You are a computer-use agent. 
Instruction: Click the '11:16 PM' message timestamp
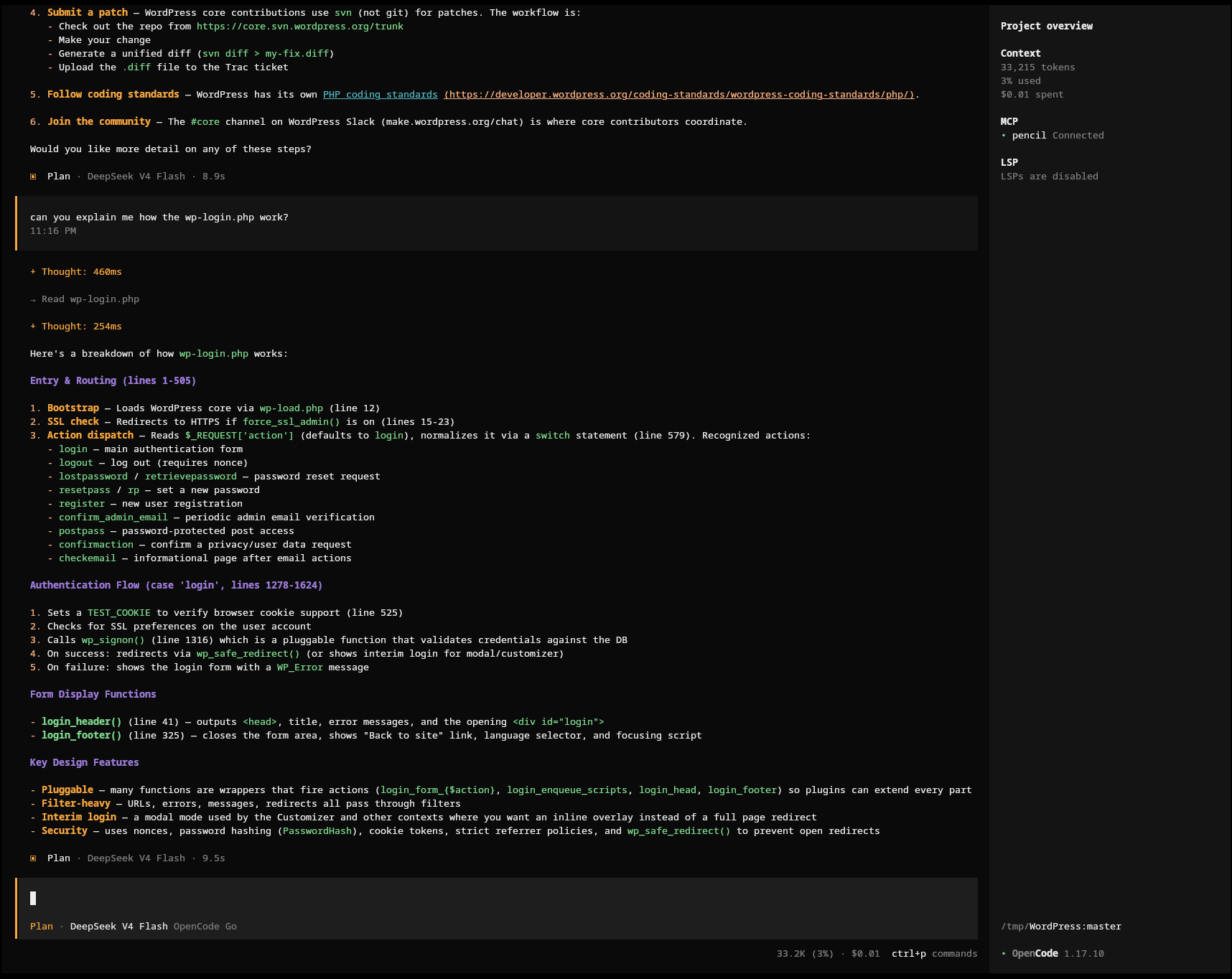[53, 231]
